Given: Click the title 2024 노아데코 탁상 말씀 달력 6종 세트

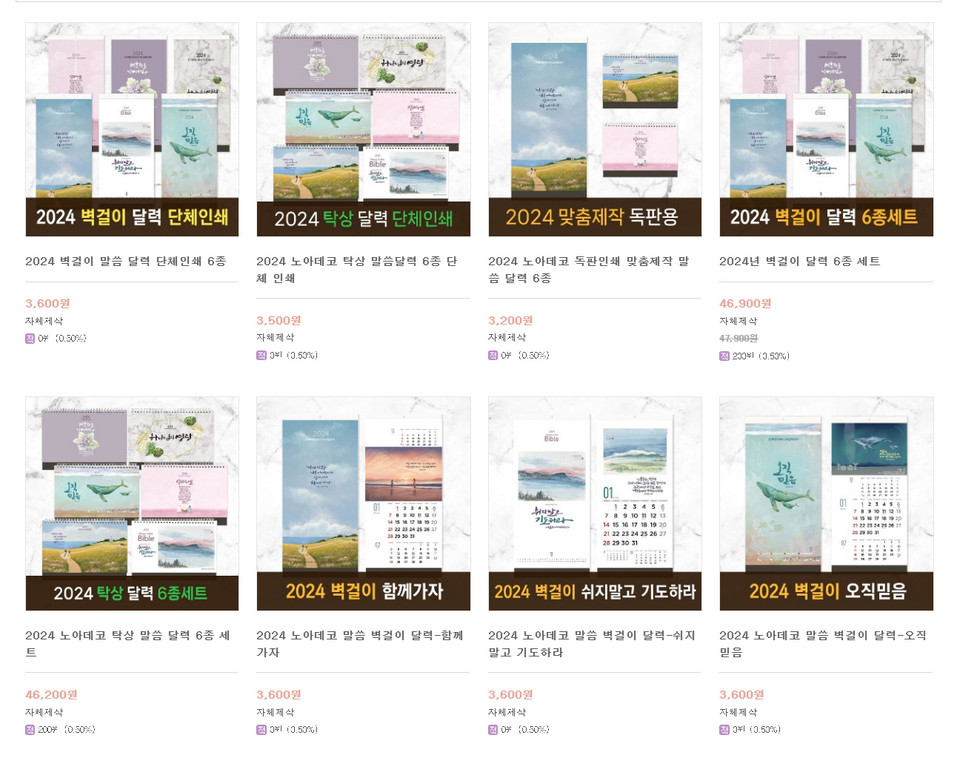Looking at the screenshot, I should [127, 644].
